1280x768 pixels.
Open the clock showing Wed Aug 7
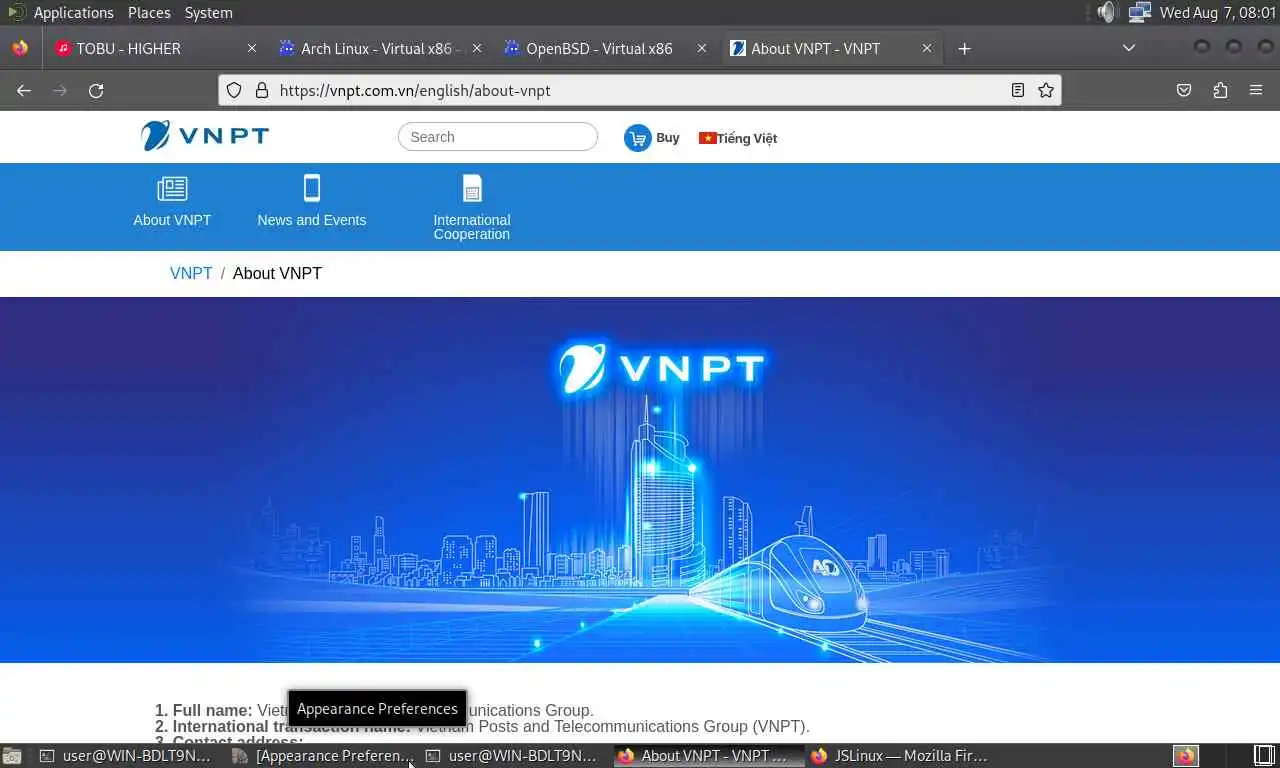1218,13
